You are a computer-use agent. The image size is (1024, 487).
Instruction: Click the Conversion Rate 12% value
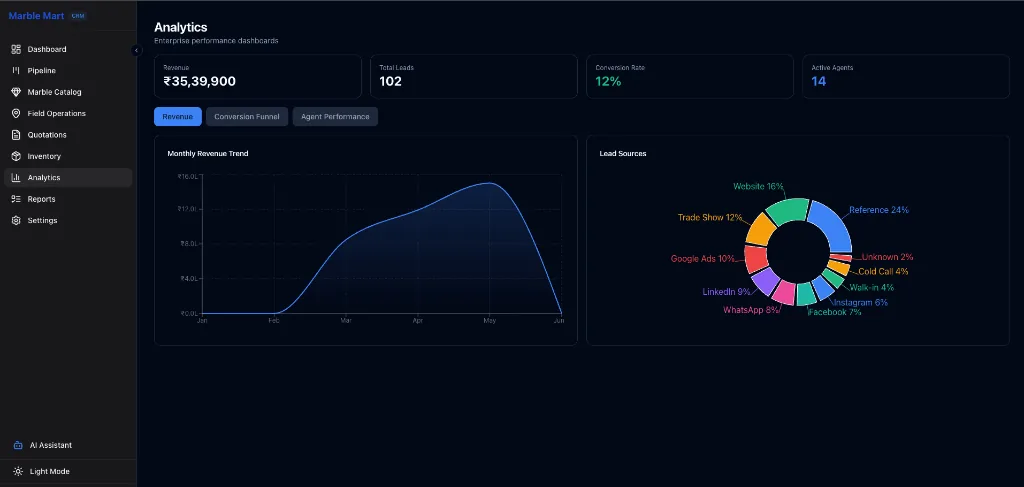tap(608, 82)
